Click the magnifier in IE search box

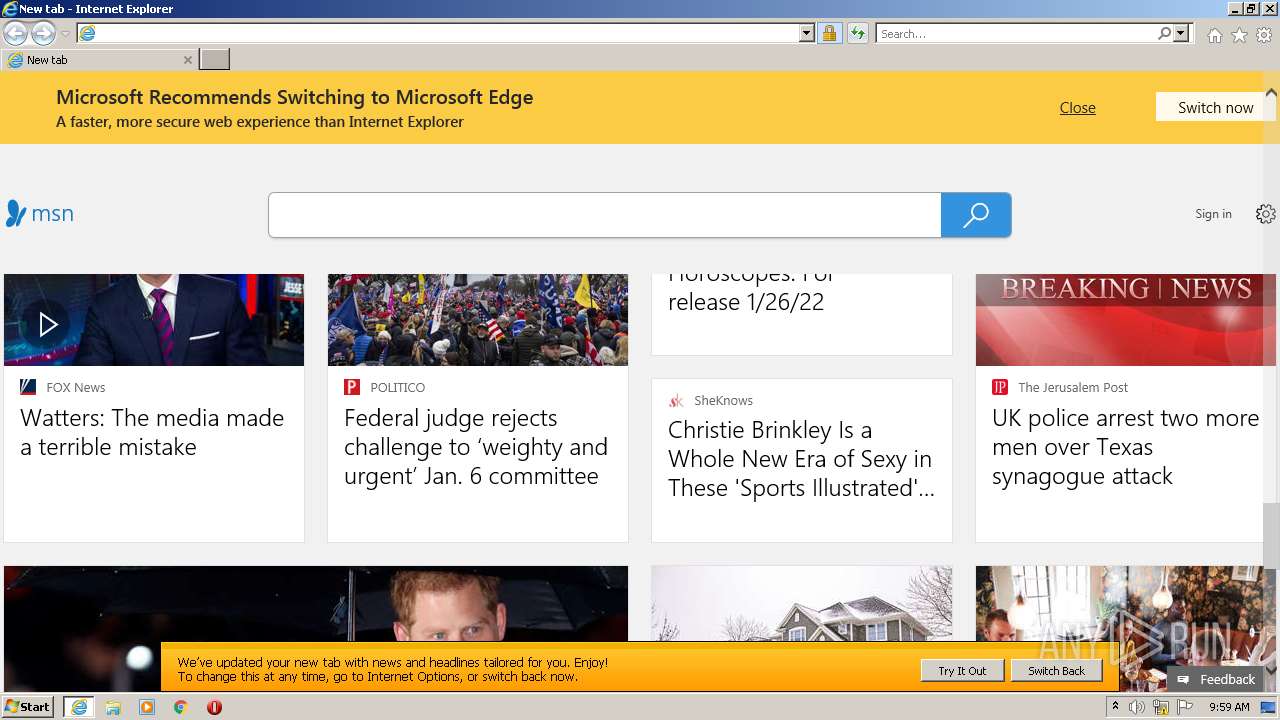tap(1164, 33)
